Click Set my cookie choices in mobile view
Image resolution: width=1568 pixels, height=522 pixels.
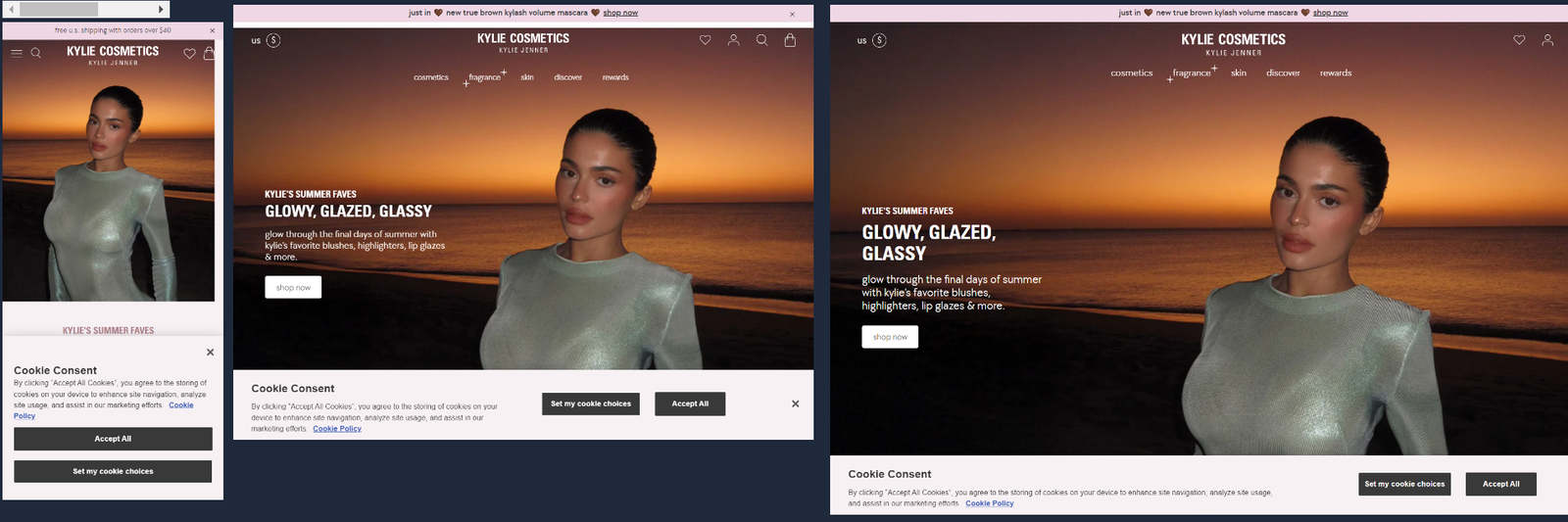pos(113,471)
